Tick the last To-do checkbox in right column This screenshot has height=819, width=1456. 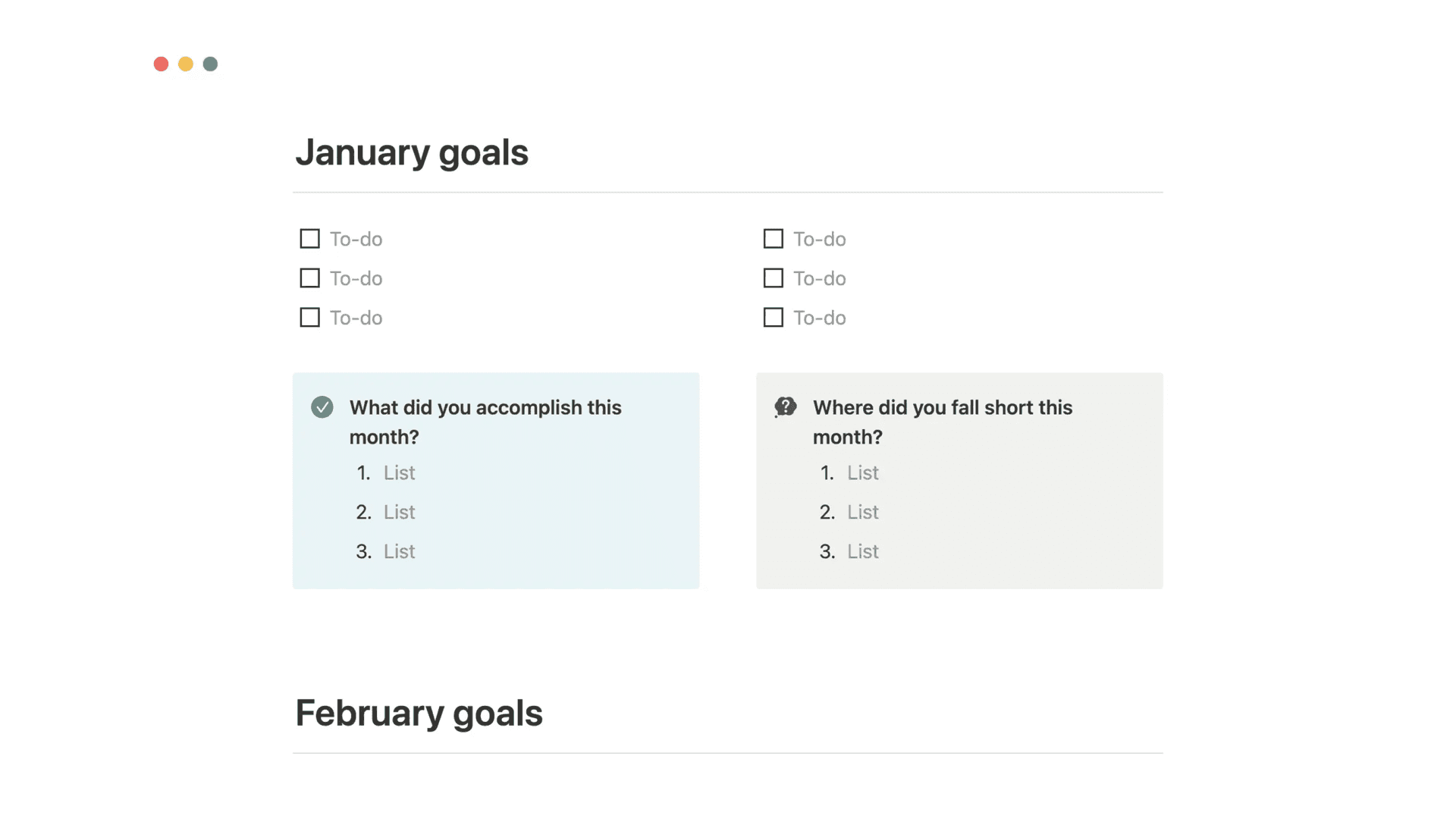pyautogui.click(x=773, y=318)
